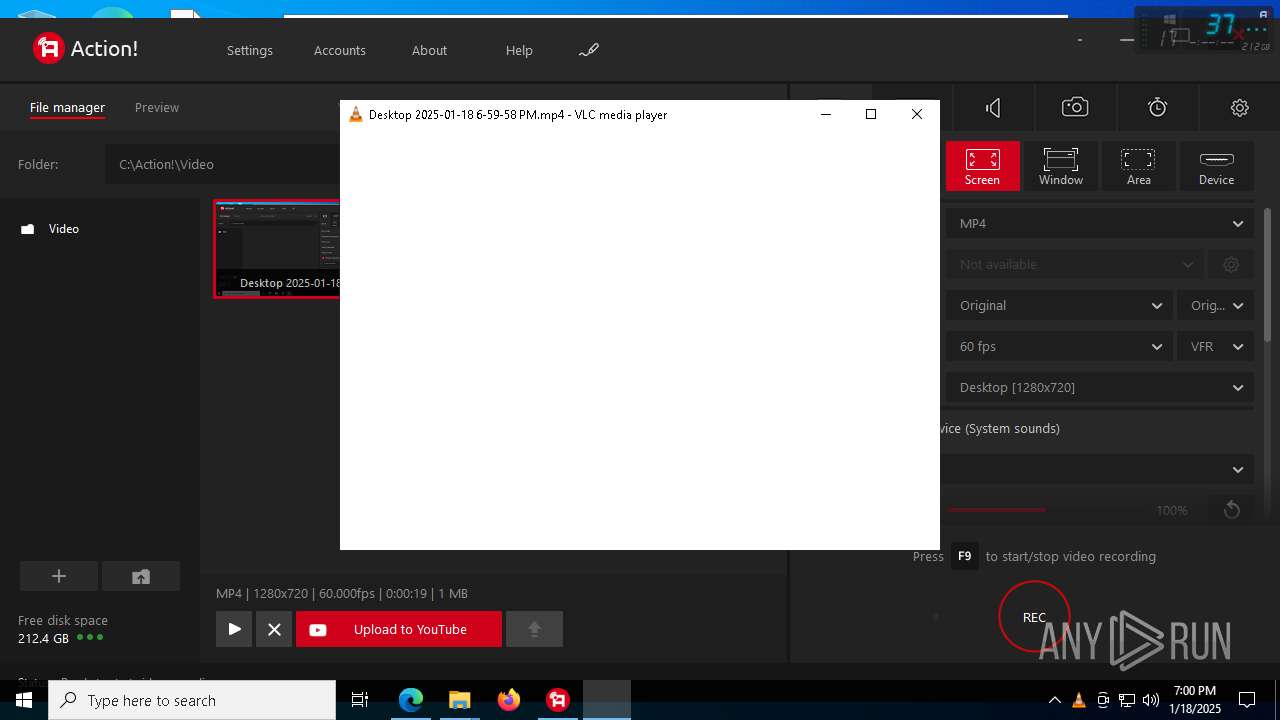1280x720 pixels.
Task: Launch Microsoft Edge from the taskbar
Action: click(x=411, y=700)
